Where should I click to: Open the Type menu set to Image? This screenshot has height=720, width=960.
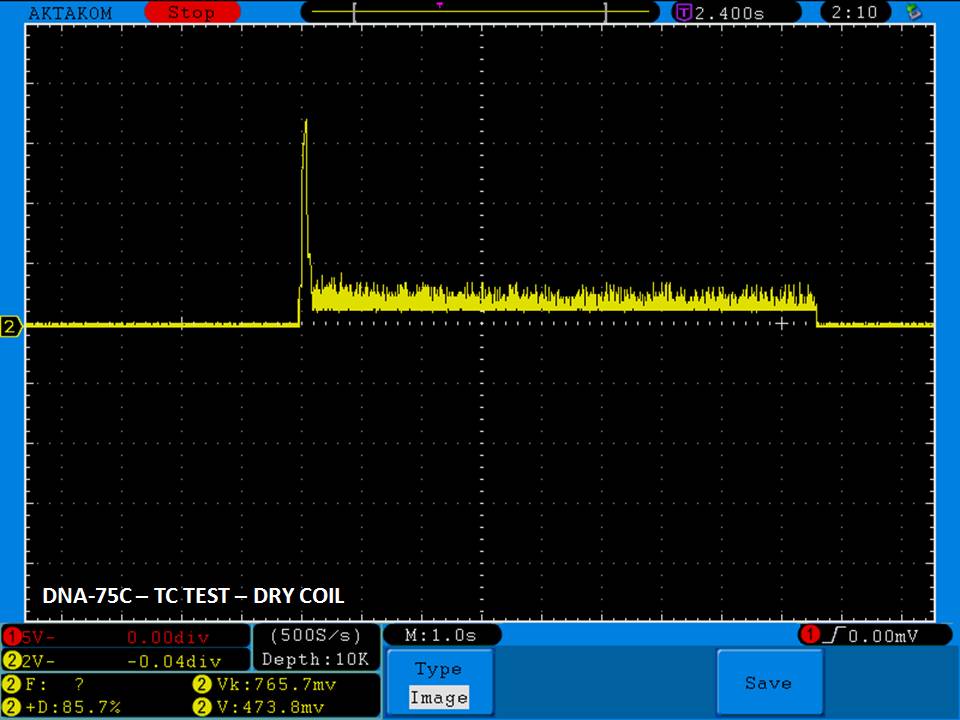[x=439, y=683]
